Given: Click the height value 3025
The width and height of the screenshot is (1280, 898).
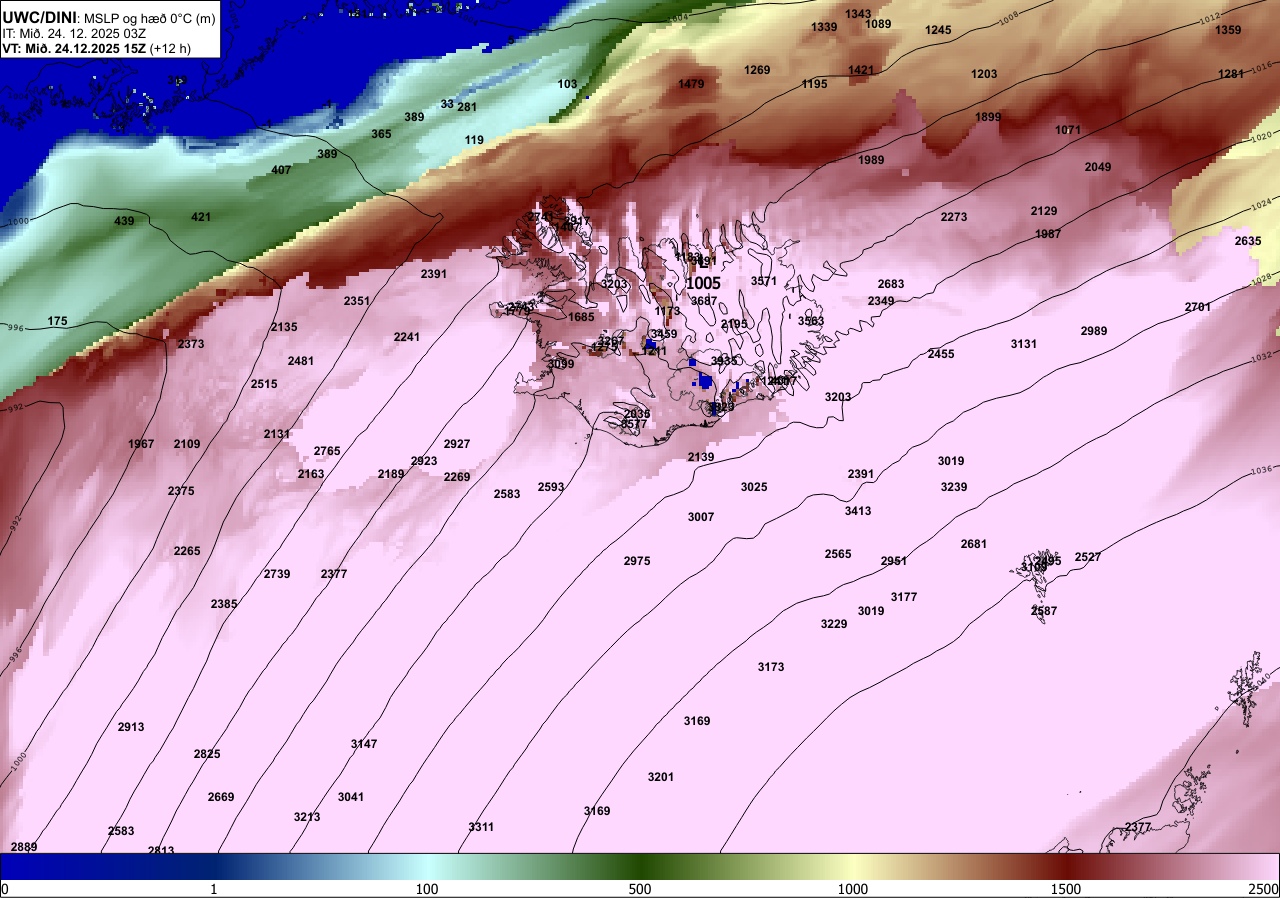Looking at the screenshot, I should pyautogui.click(x=754, y=487).
